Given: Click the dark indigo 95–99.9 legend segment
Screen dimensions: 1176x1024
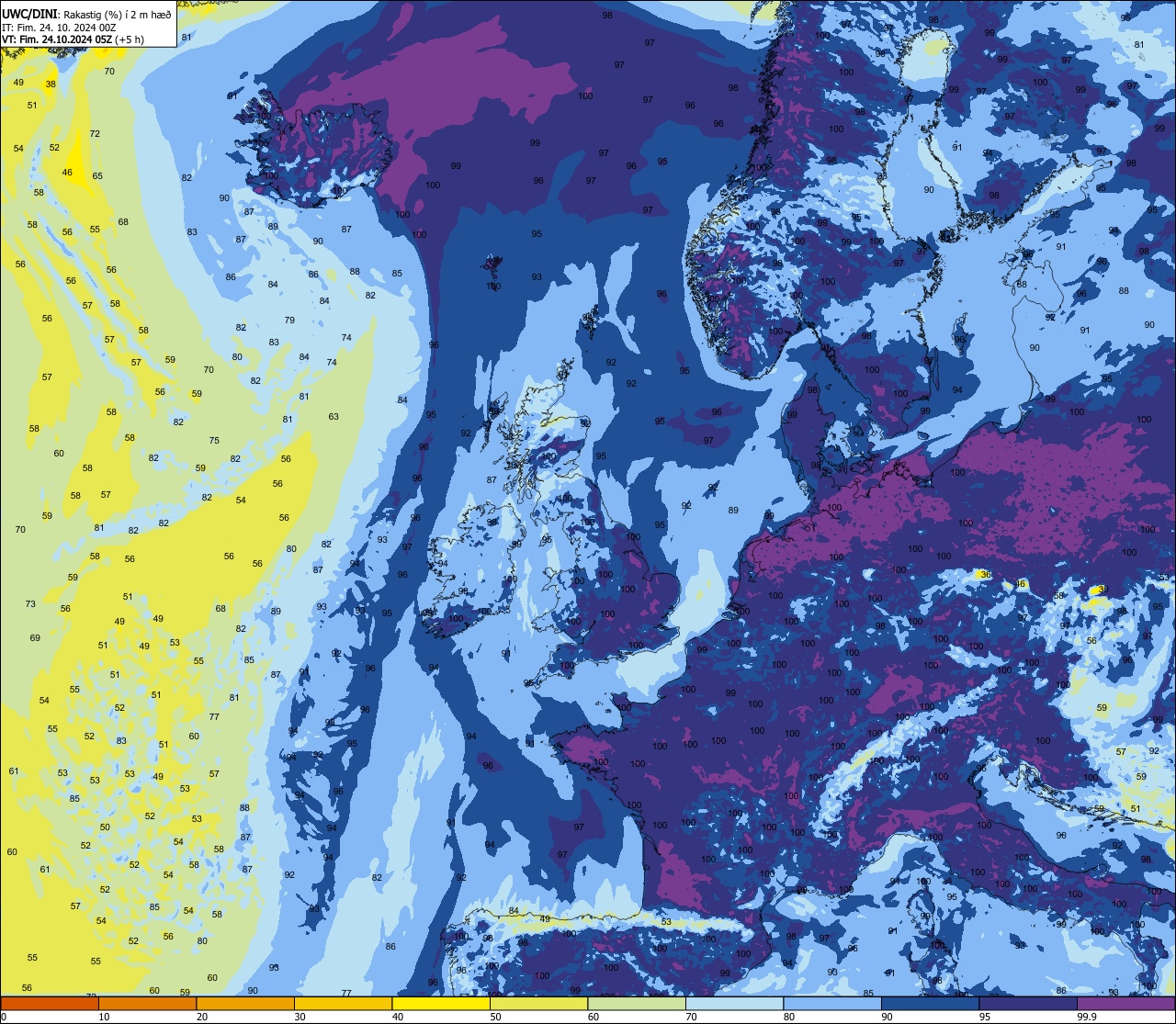Looking at the screenshot, I should (1028, 1003).
